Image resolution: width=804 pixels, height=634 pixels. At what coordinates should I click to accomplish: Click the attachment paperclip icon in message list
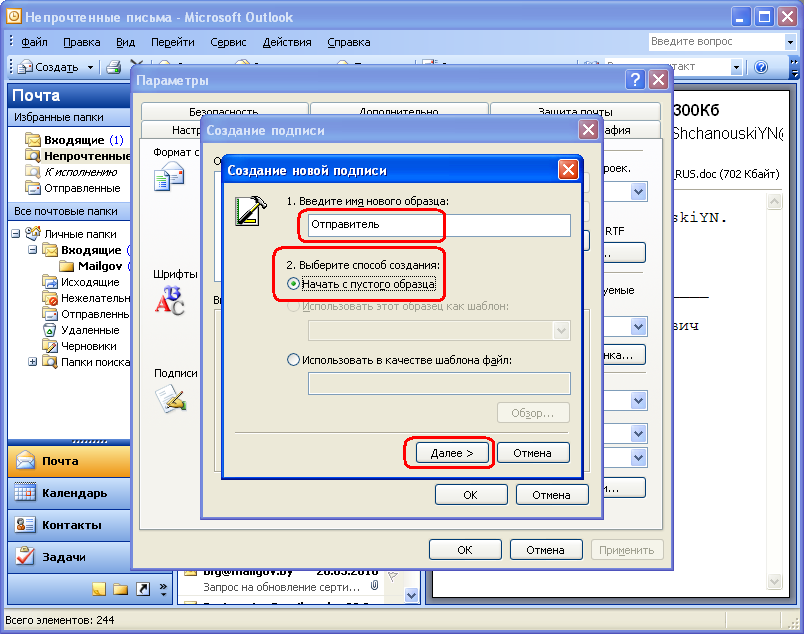(375, 585)
